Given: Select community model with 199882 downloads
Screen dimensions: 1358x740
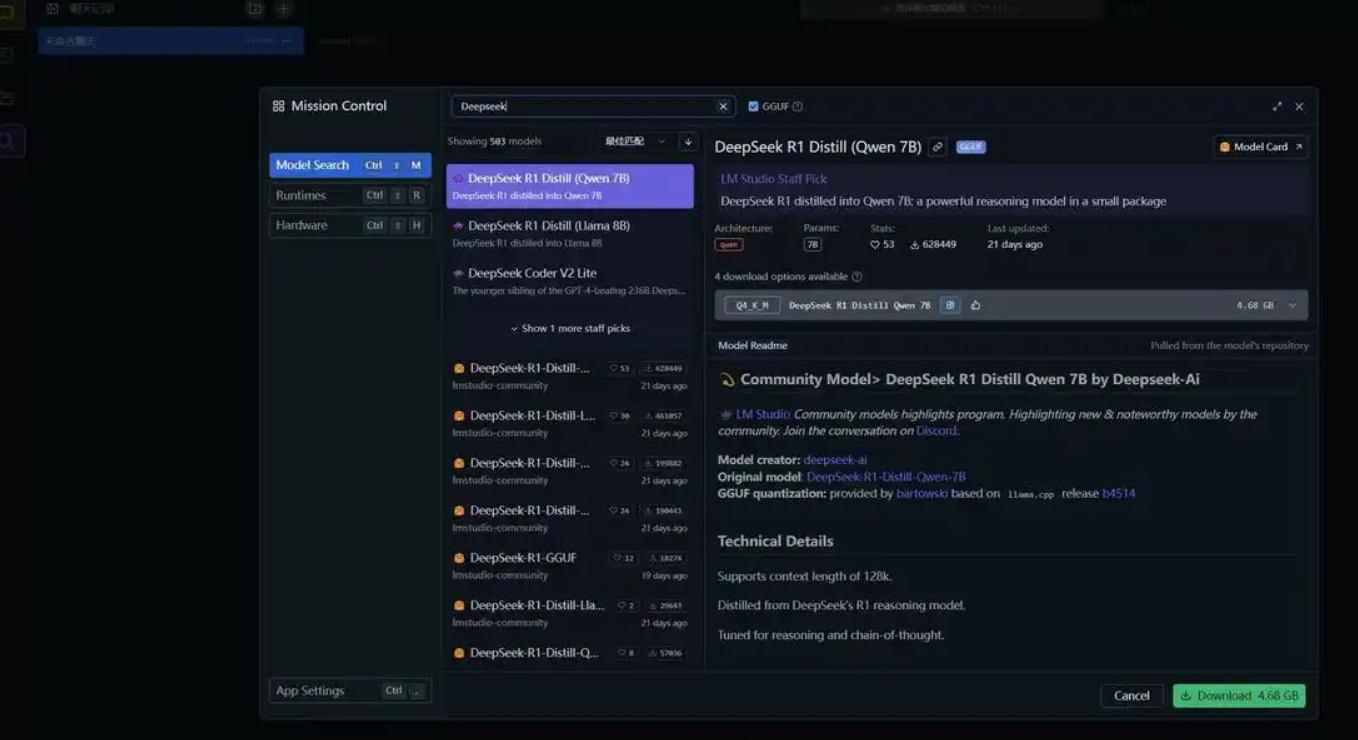Looking at the screenshot, I should coord(570,471).
